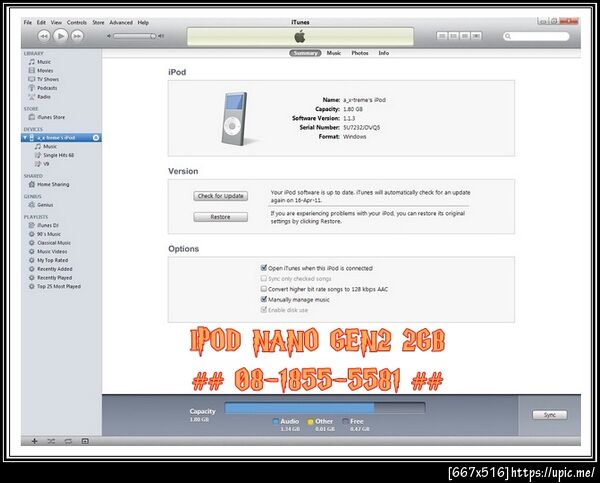Open the Controls menu
Viewport: 600px width, 483px height.
point(77,23)
